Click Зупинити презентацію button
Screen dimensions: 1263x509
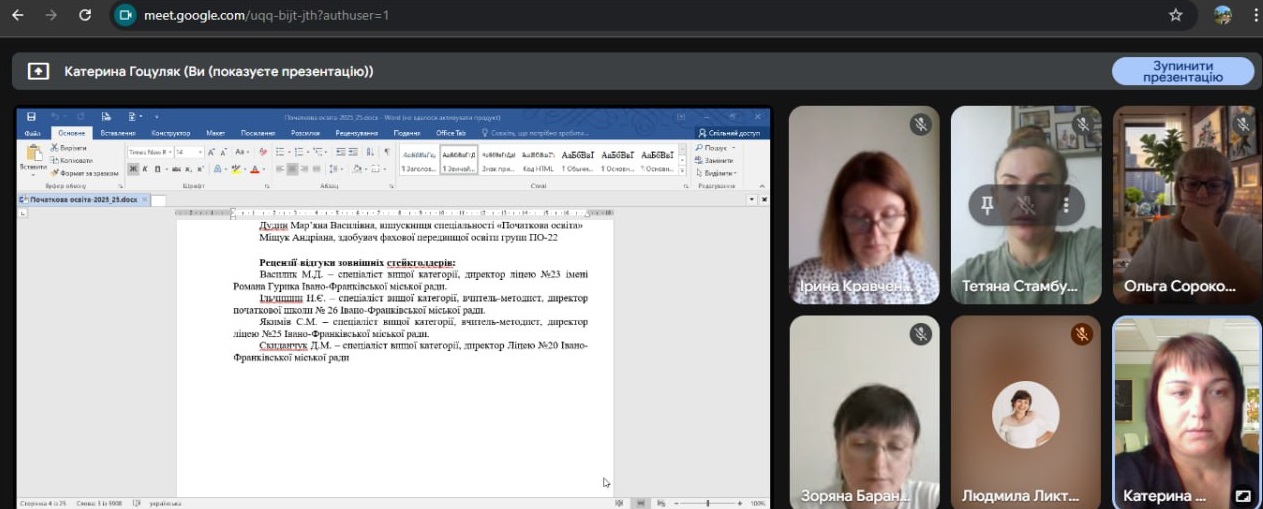pos(1183,71)
